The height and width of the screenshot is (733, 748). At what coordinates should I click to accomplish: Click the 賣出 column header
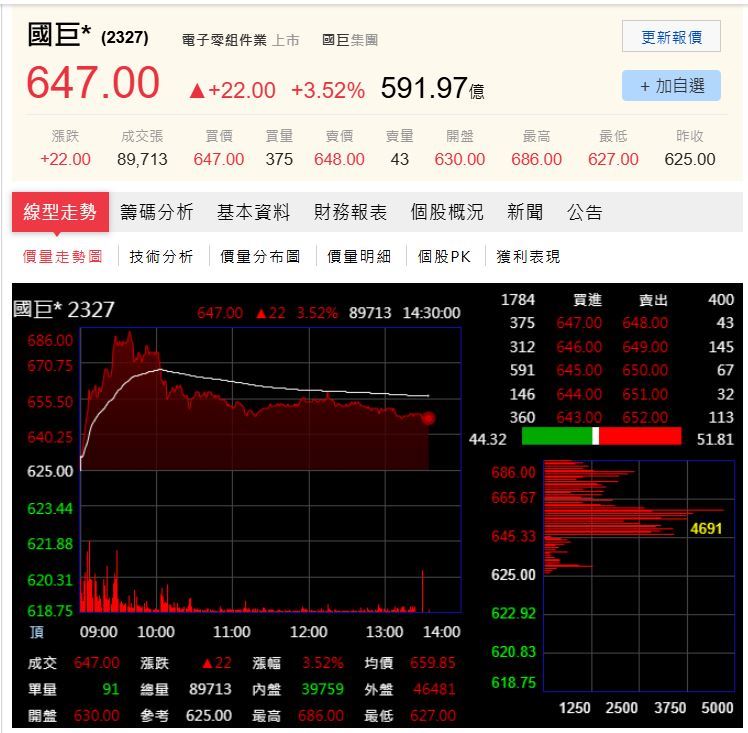(654, 300)
